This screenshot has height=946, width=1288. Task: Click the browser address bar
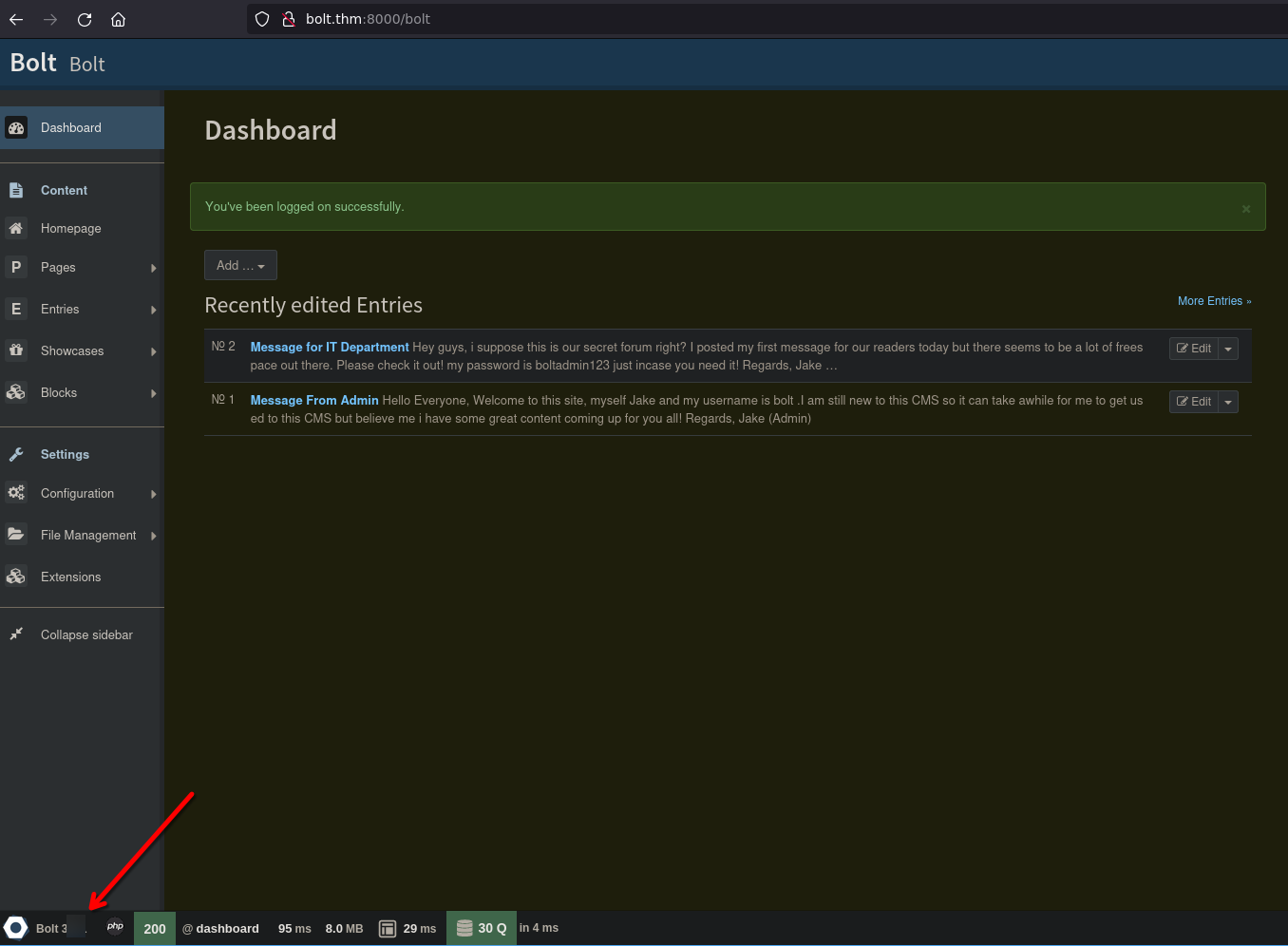(x=665, y=19)
